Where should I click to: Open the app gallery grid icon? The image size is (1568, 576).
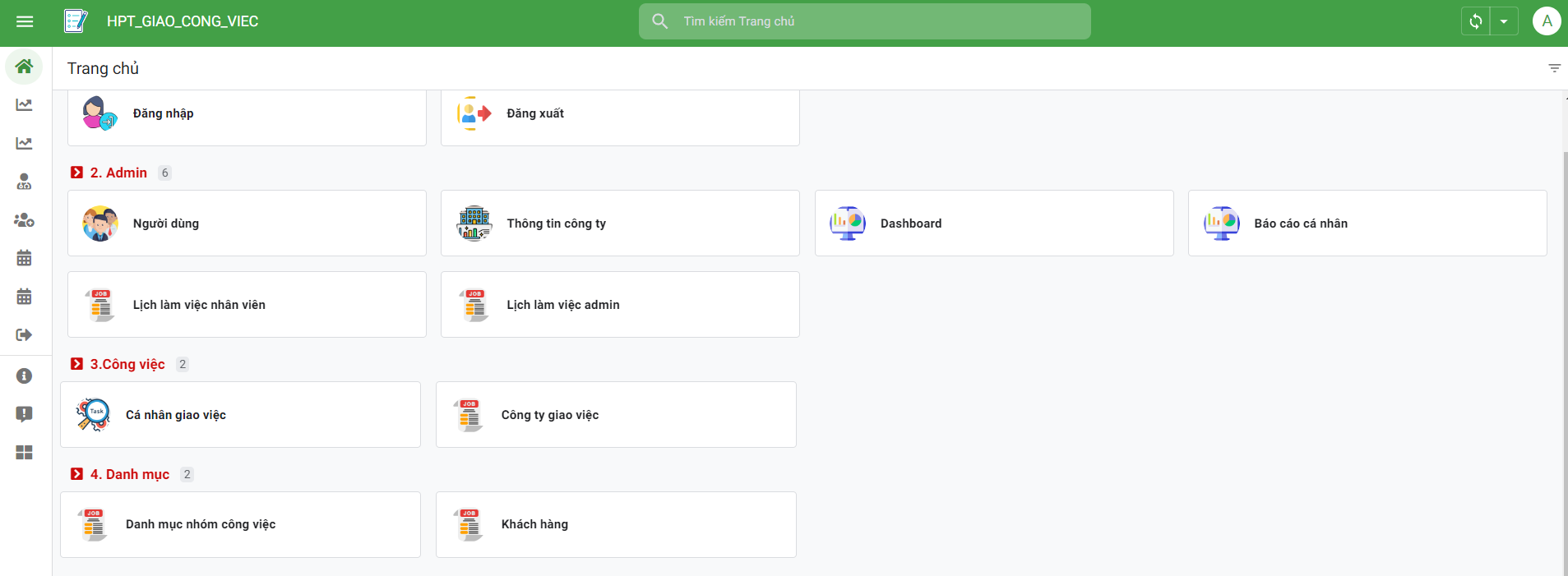[24, 453]
